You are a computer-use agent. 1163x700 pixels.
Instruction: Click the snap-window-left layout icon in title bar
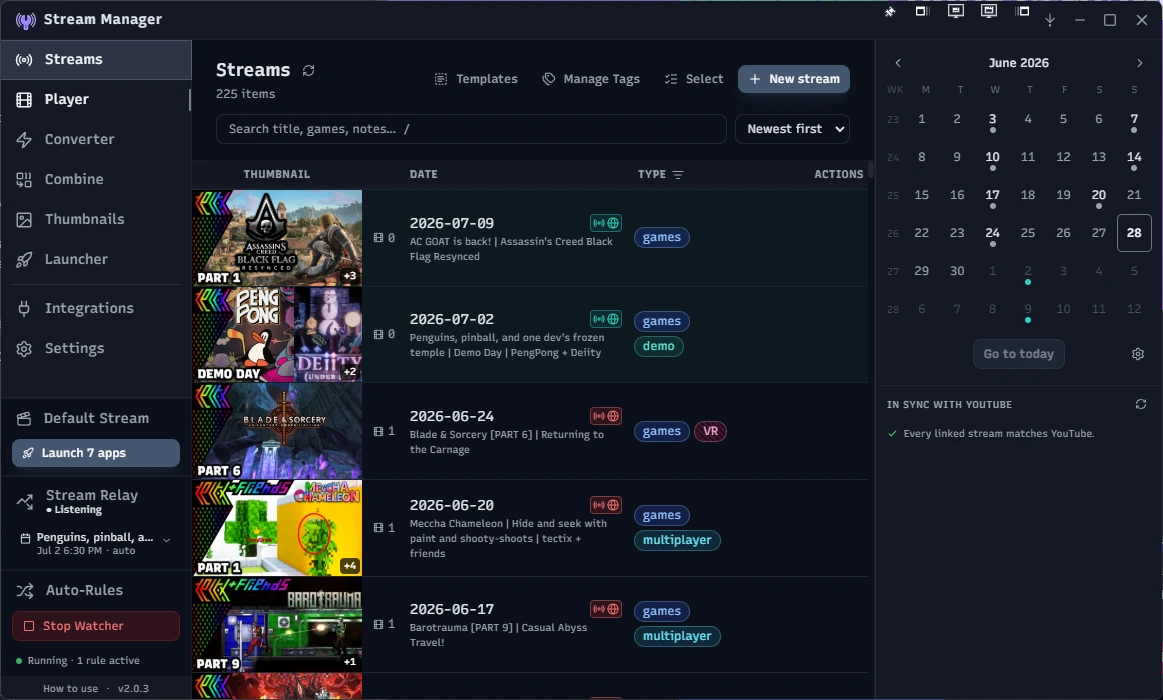(x=922, y=11)
